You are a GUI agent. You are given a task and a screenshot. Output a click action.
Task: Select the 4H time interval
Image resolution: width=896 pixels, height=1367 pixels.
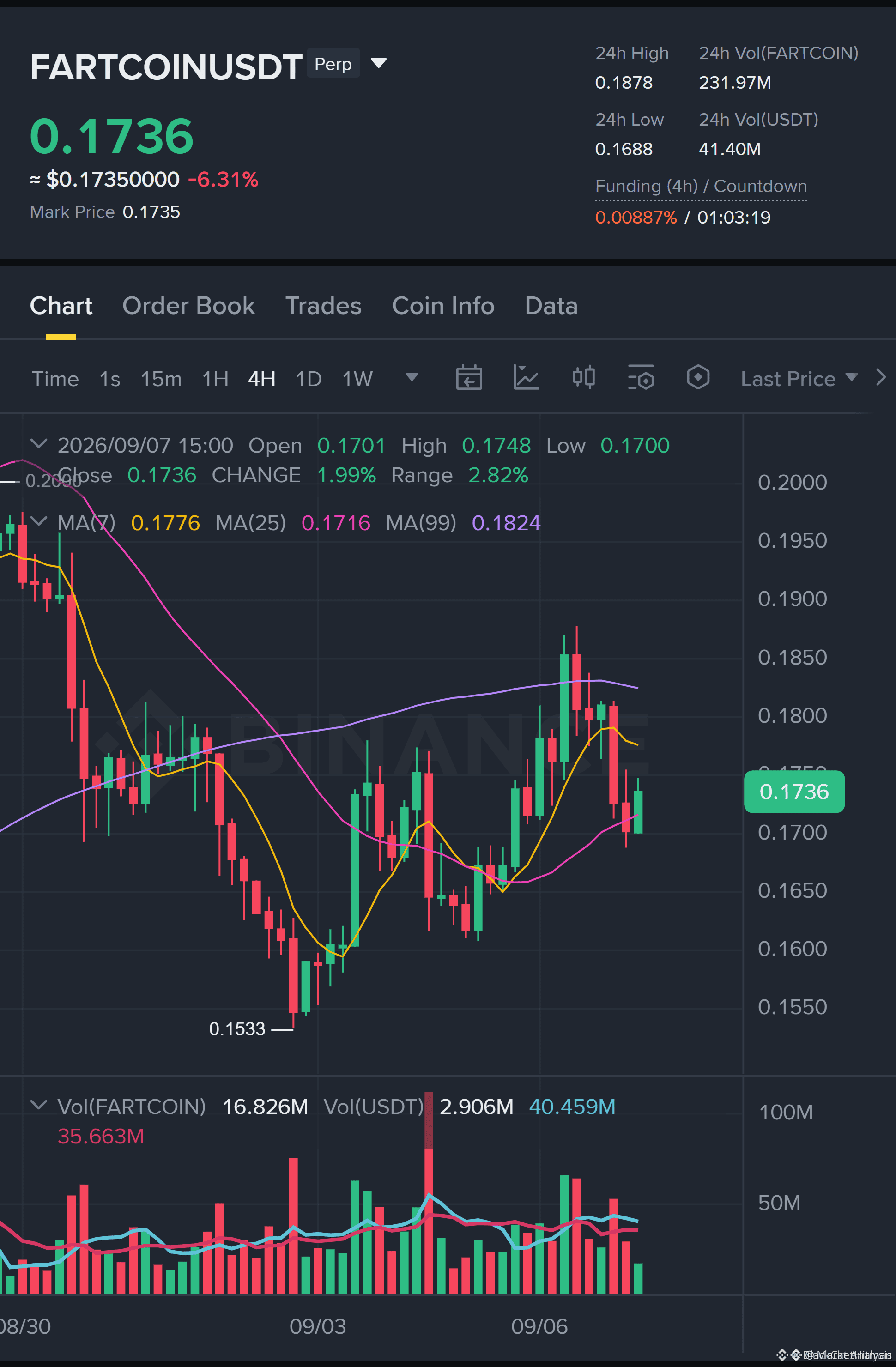click(261, 379)
